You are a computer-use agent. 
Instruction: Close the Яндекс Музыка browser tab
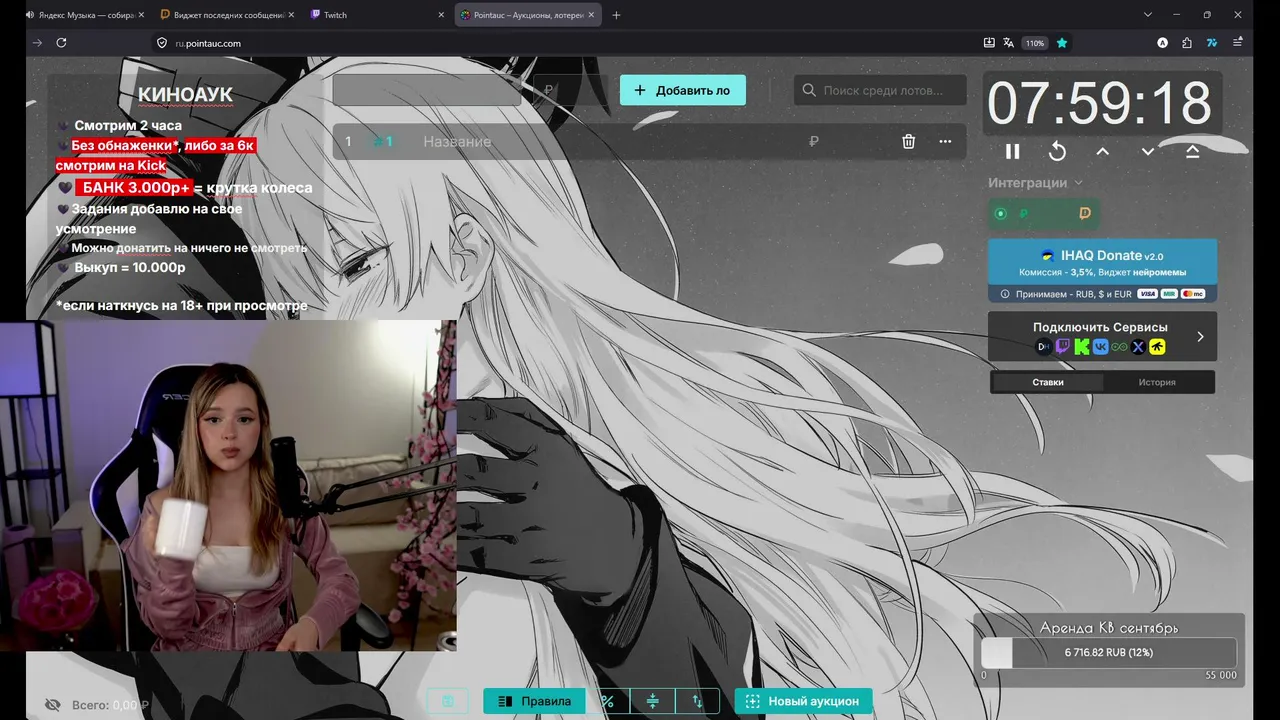(141, 15)
